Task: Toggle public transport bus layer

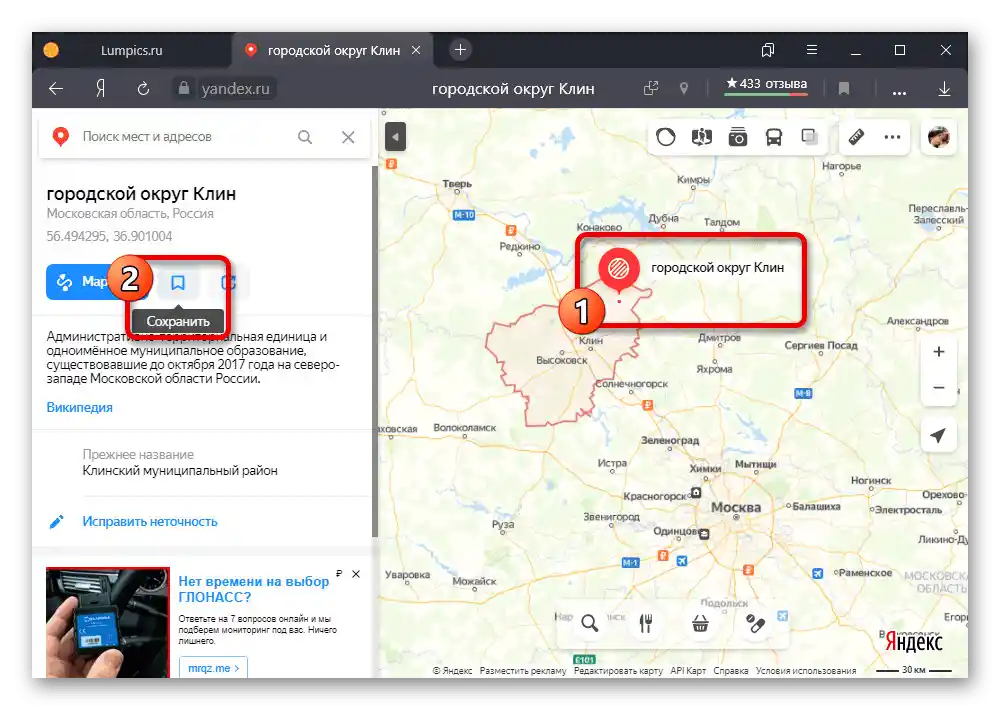Action: pos(774,137)
